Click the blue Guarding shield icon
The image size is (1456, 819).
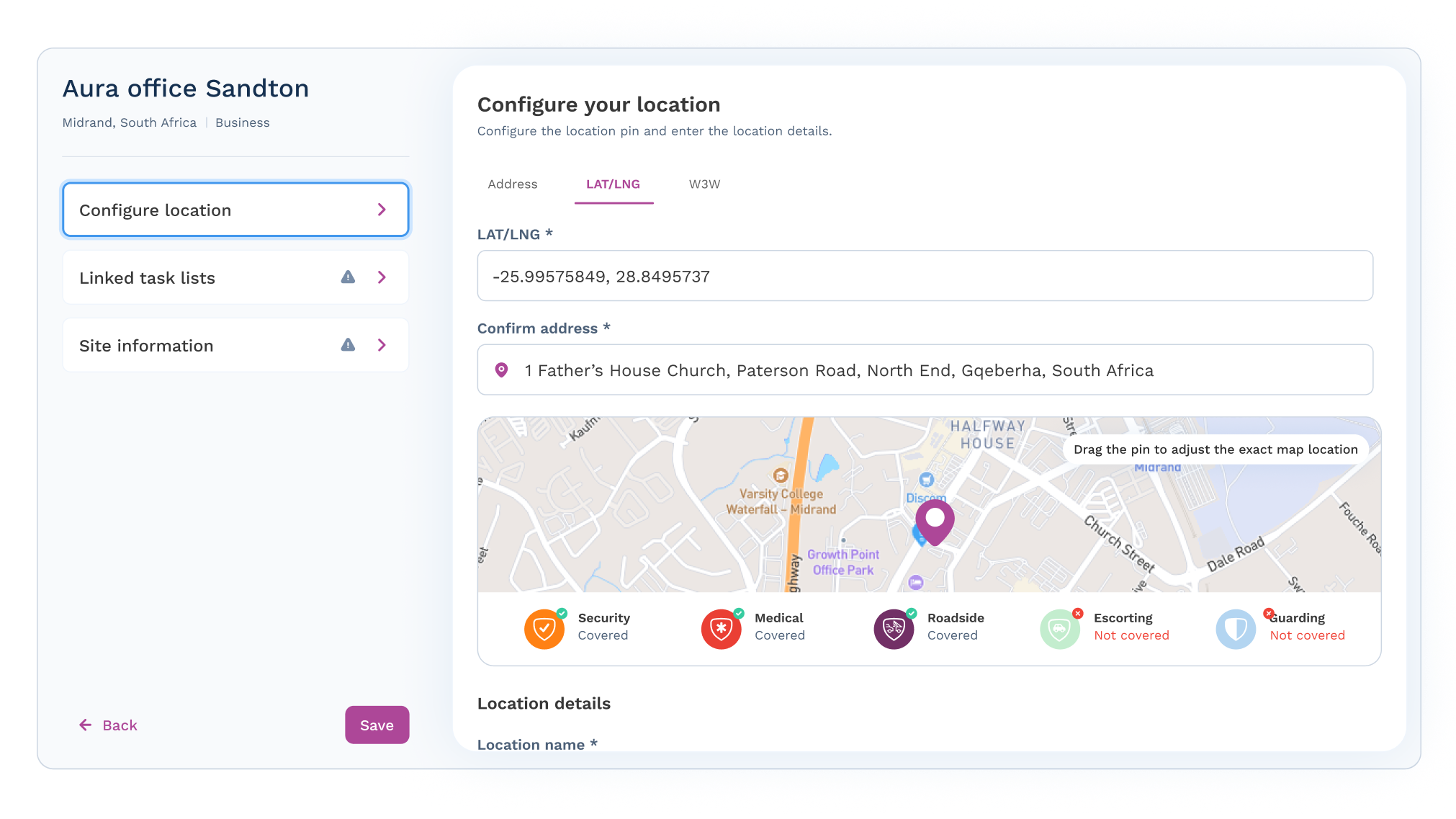click(x=1236, y=629)
